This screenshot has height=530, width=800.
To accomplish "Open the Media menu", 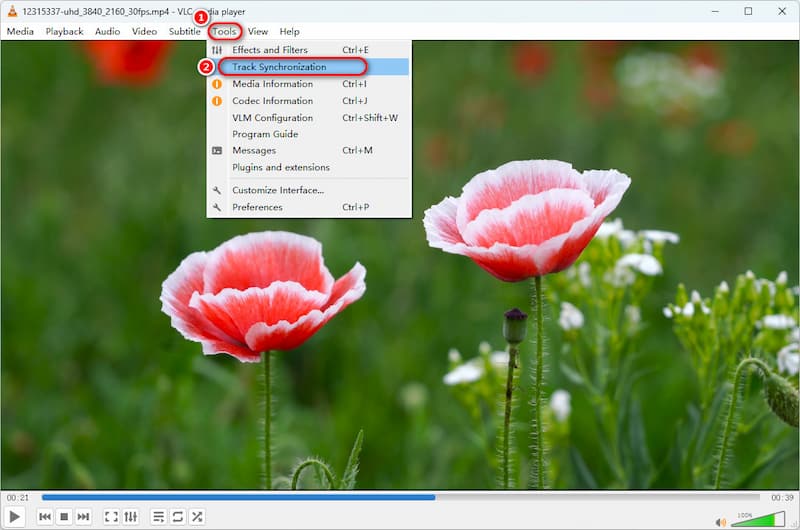I will point(20,32).
